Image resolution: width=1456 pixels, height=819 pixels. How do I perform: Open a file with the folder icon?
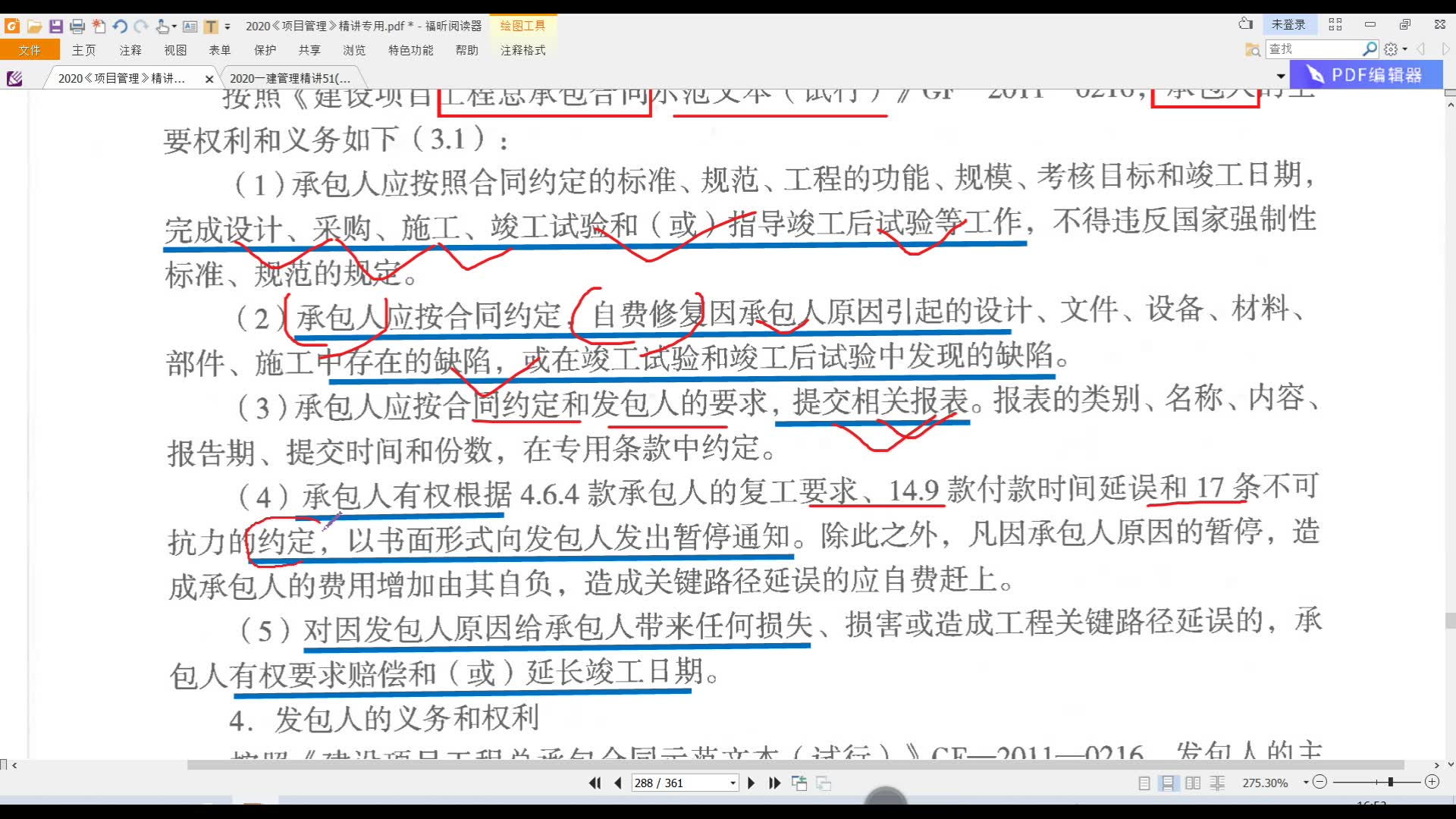tap(34, 25)
